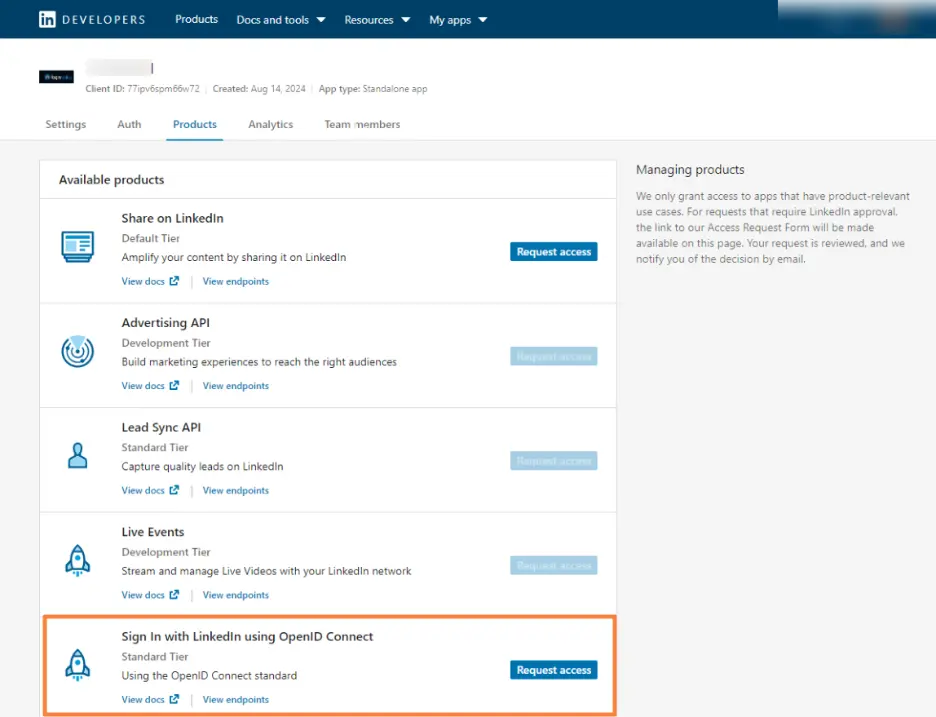Click disabled Request access for Advertising API

point(553,356)
